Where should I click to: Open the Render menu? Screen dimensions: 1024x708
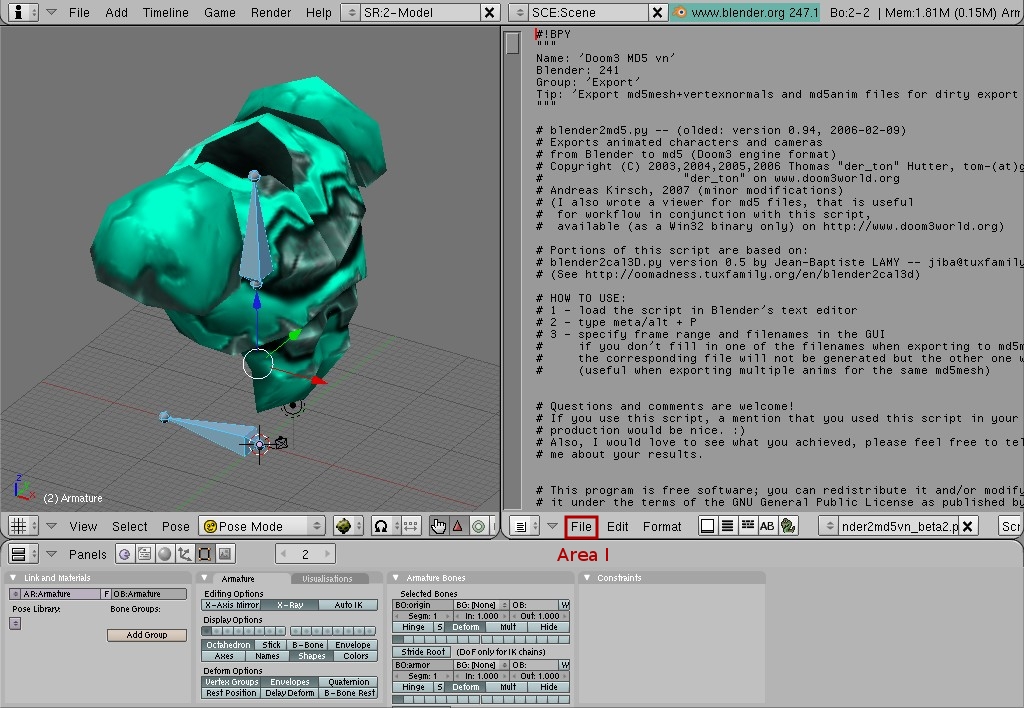click(270, 12)
